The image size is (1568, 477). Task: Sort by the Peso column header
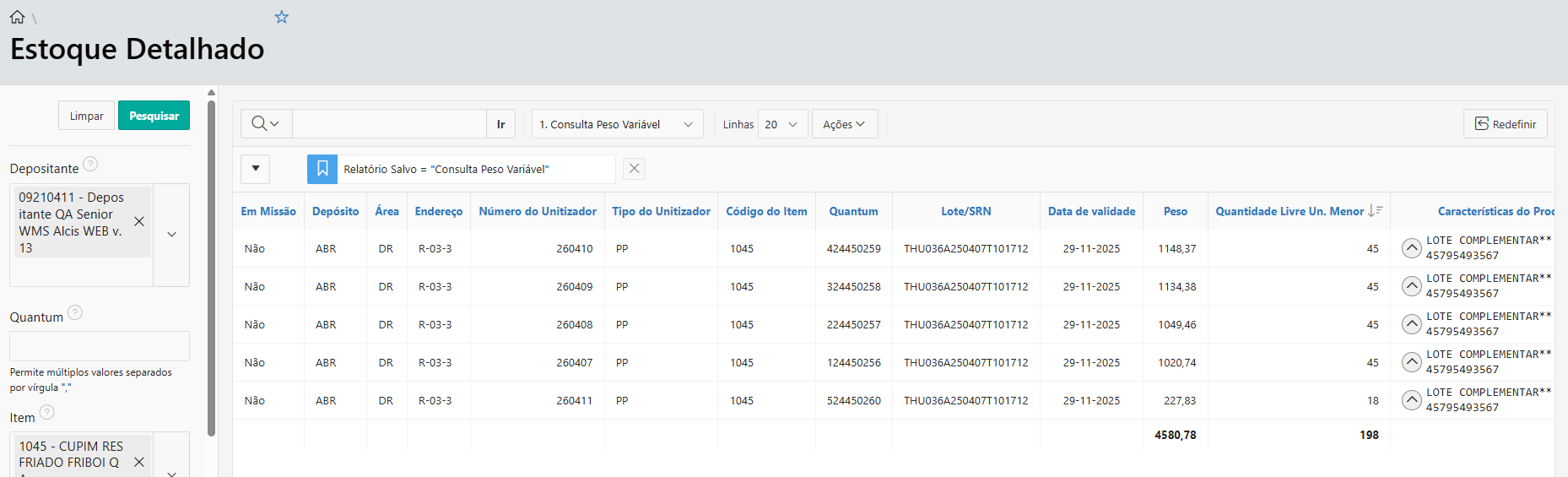point(1175,211)
